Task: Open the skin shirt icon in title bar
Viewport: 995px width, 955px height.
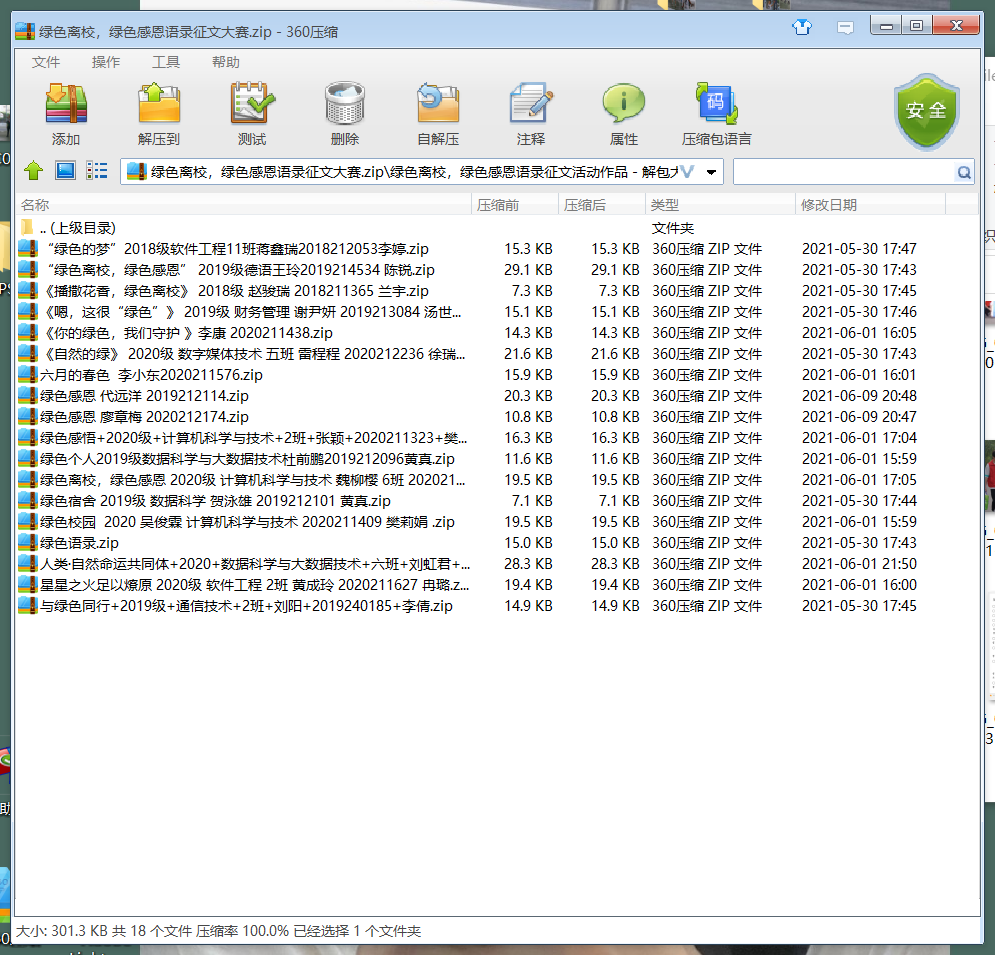Action: pos(802,28)
